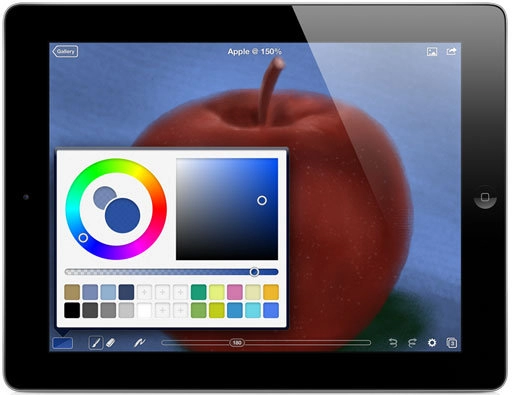The height and width of the screenshot is (395, 512).
Task: Select the dark navy swatch
Action: pos(126,292)
